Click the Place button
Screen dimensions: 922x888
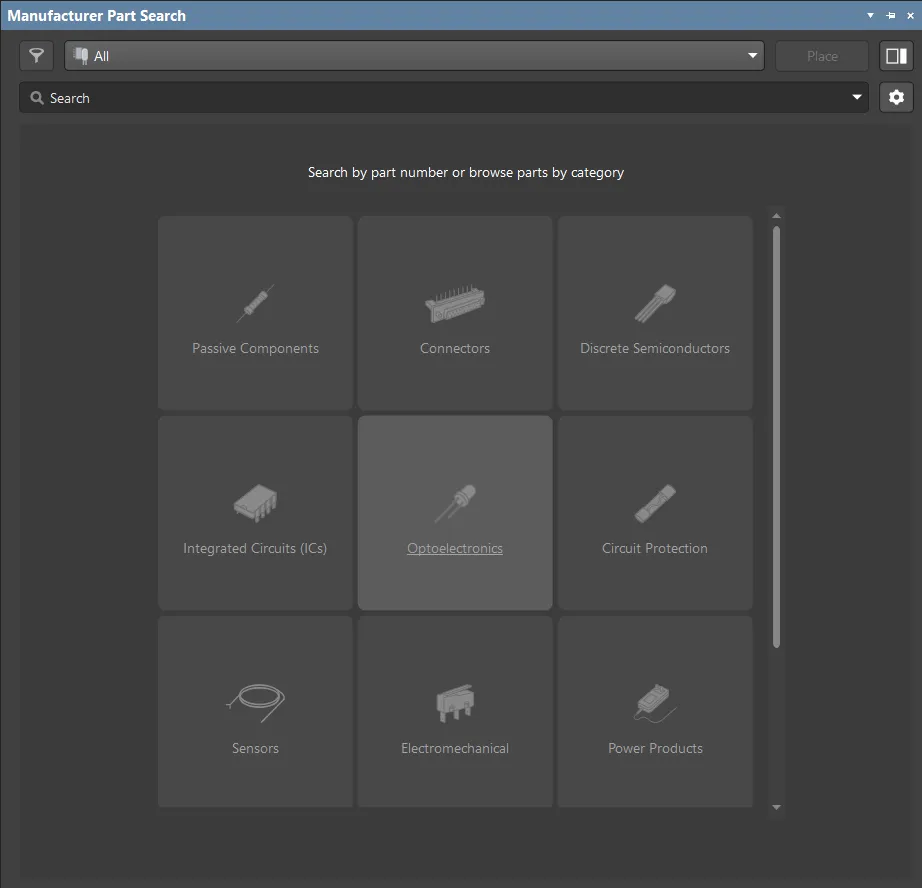(x=821, y=56)
